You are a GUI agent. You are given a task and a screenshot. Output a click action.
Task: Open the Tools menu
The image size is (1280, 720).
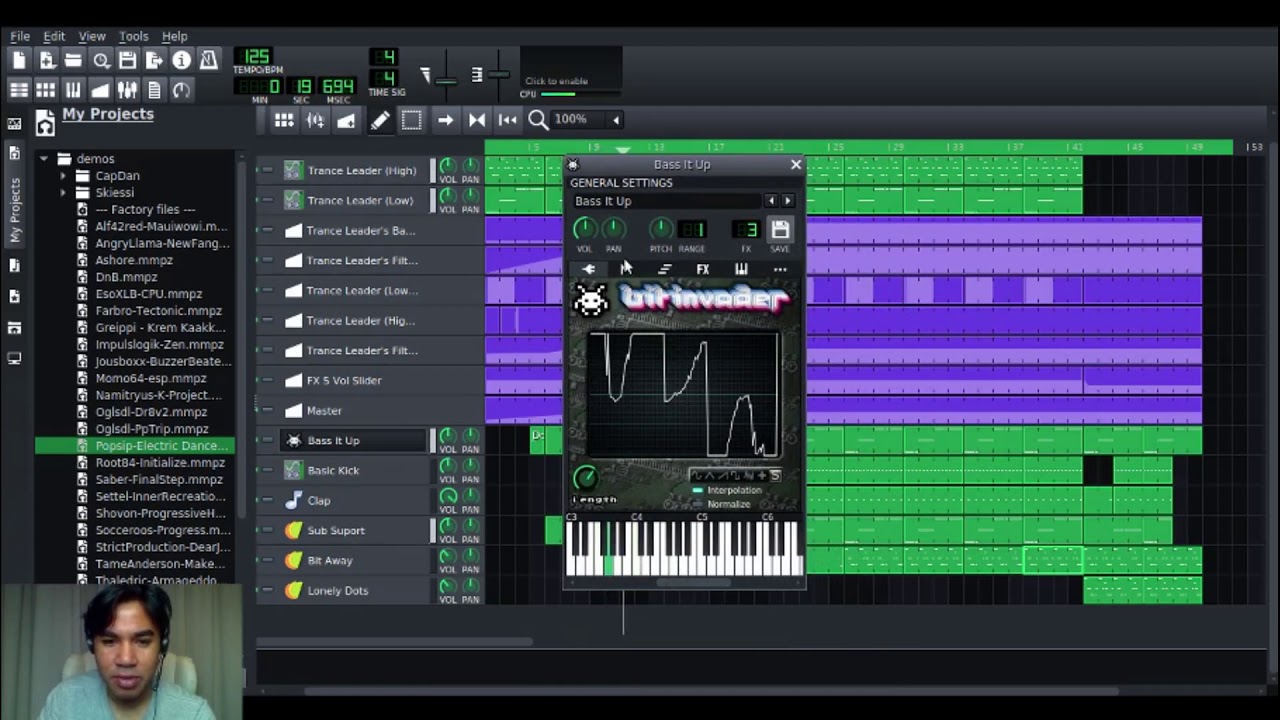coord(133,36)
